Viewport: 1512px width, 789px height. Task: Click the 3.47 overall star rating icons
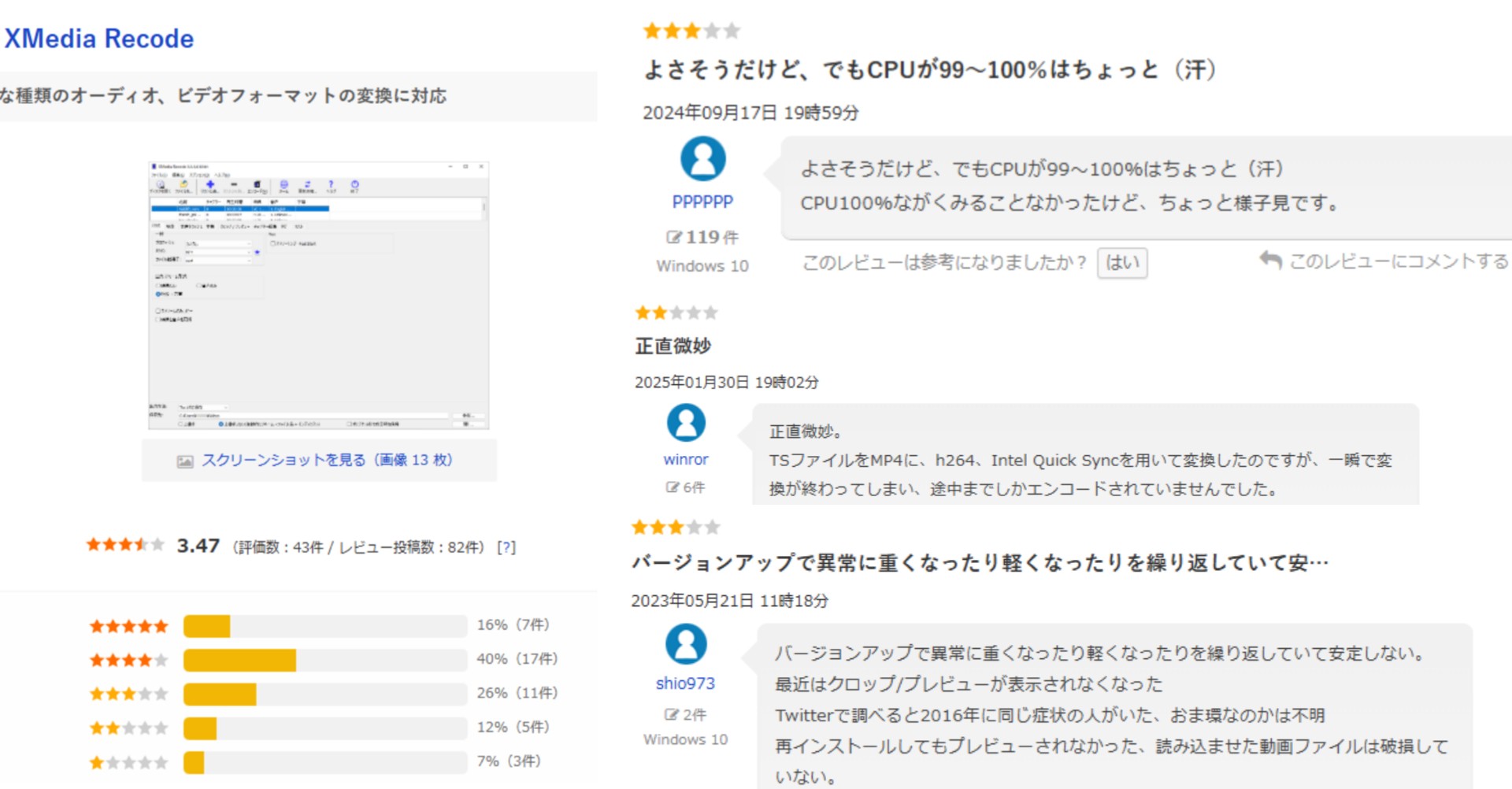pyautogui.click(x=125, y=544)
